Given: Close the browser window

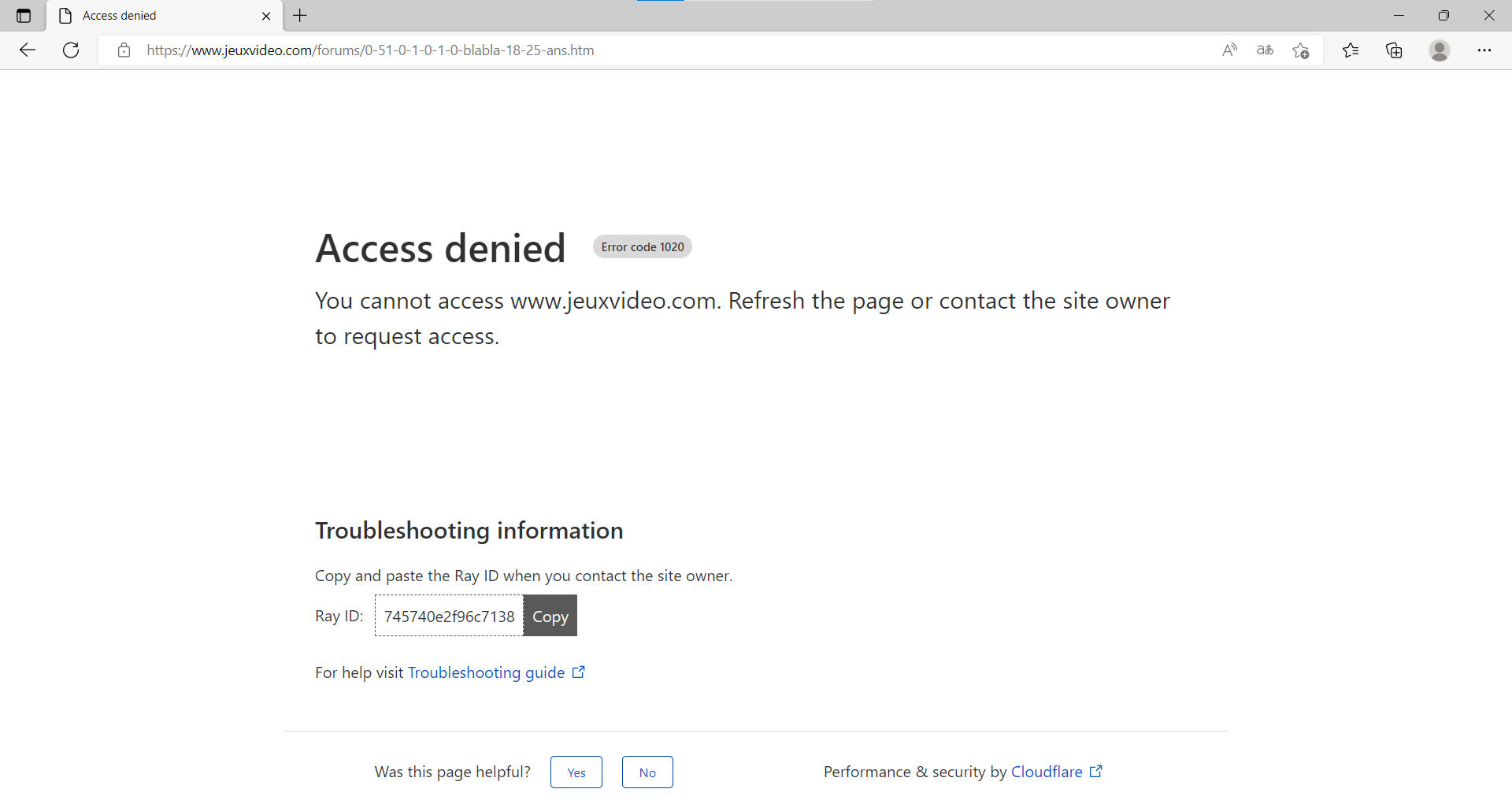Looking at the screenshot, I should pos(1489,16).
